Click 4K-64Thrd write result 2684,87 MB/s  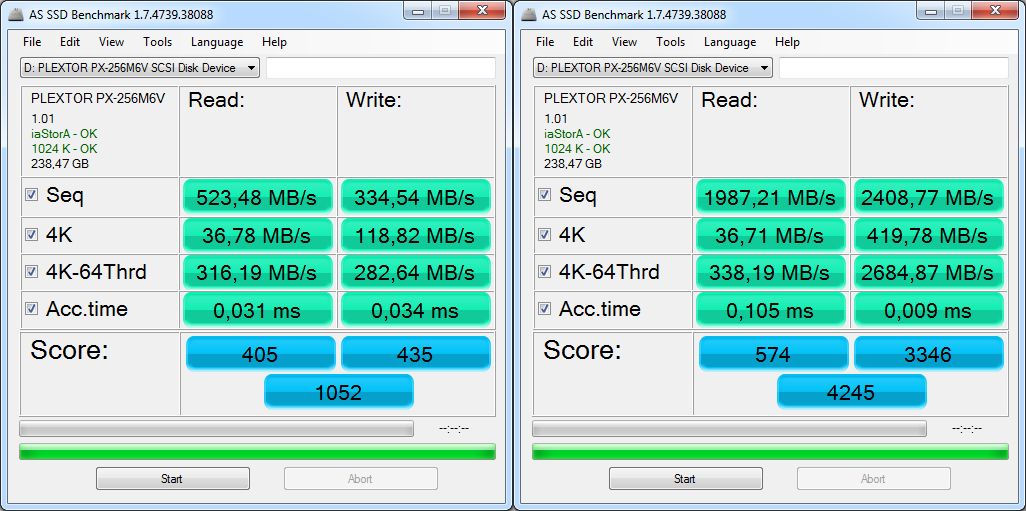[x=929, y=272]
